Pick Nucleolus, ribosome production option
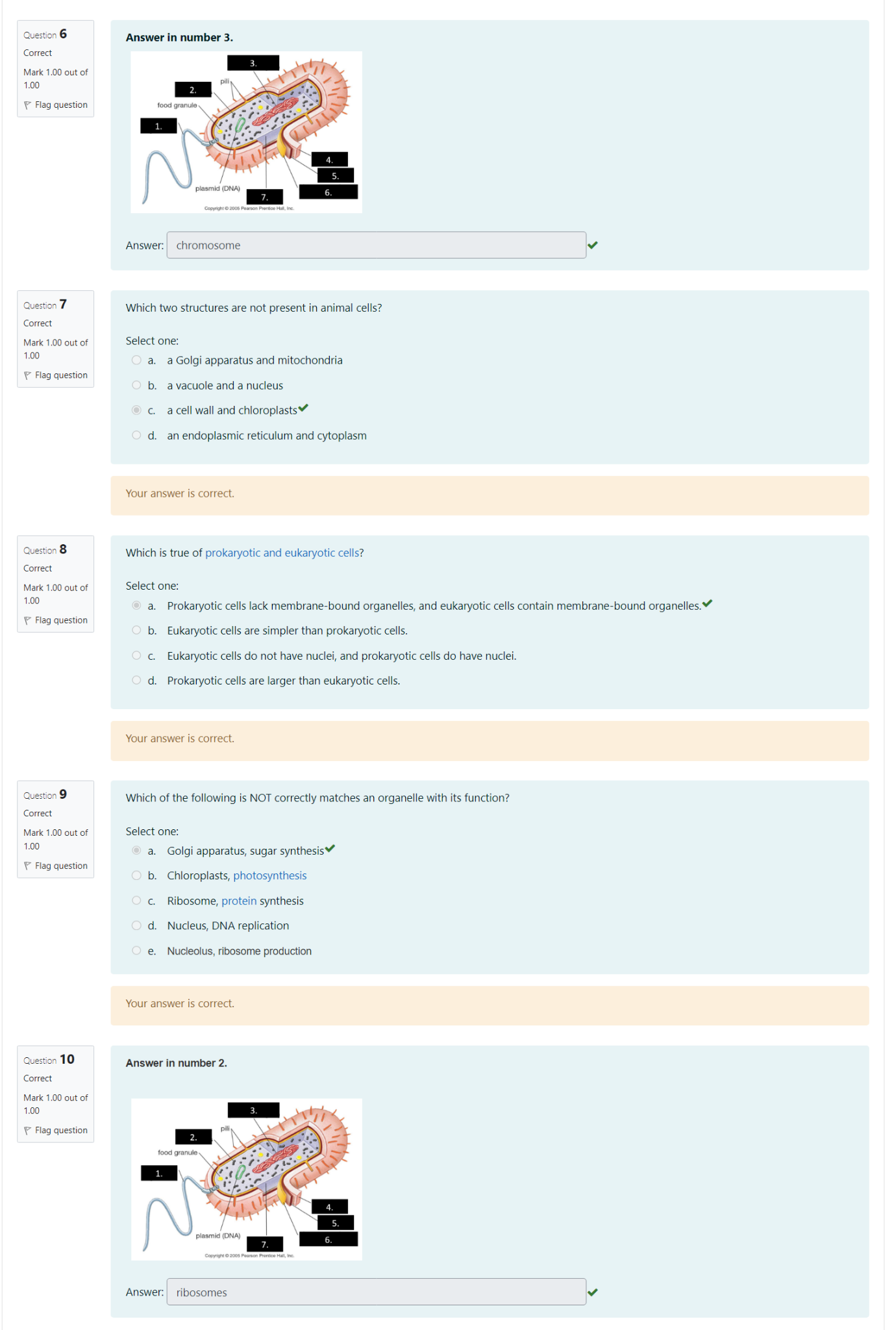The height and width of the screenshot is (1330, 896). [x=136, y=951]
